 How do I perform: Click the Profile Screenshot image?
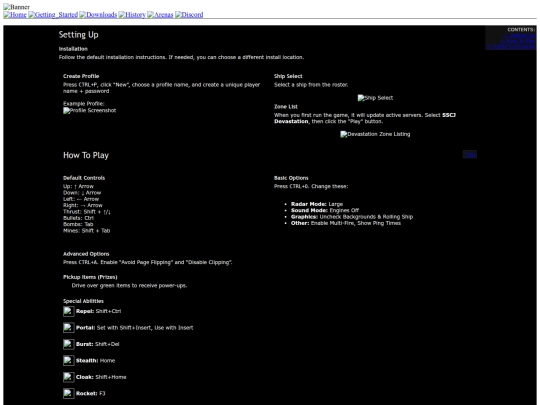pos(90,111)
